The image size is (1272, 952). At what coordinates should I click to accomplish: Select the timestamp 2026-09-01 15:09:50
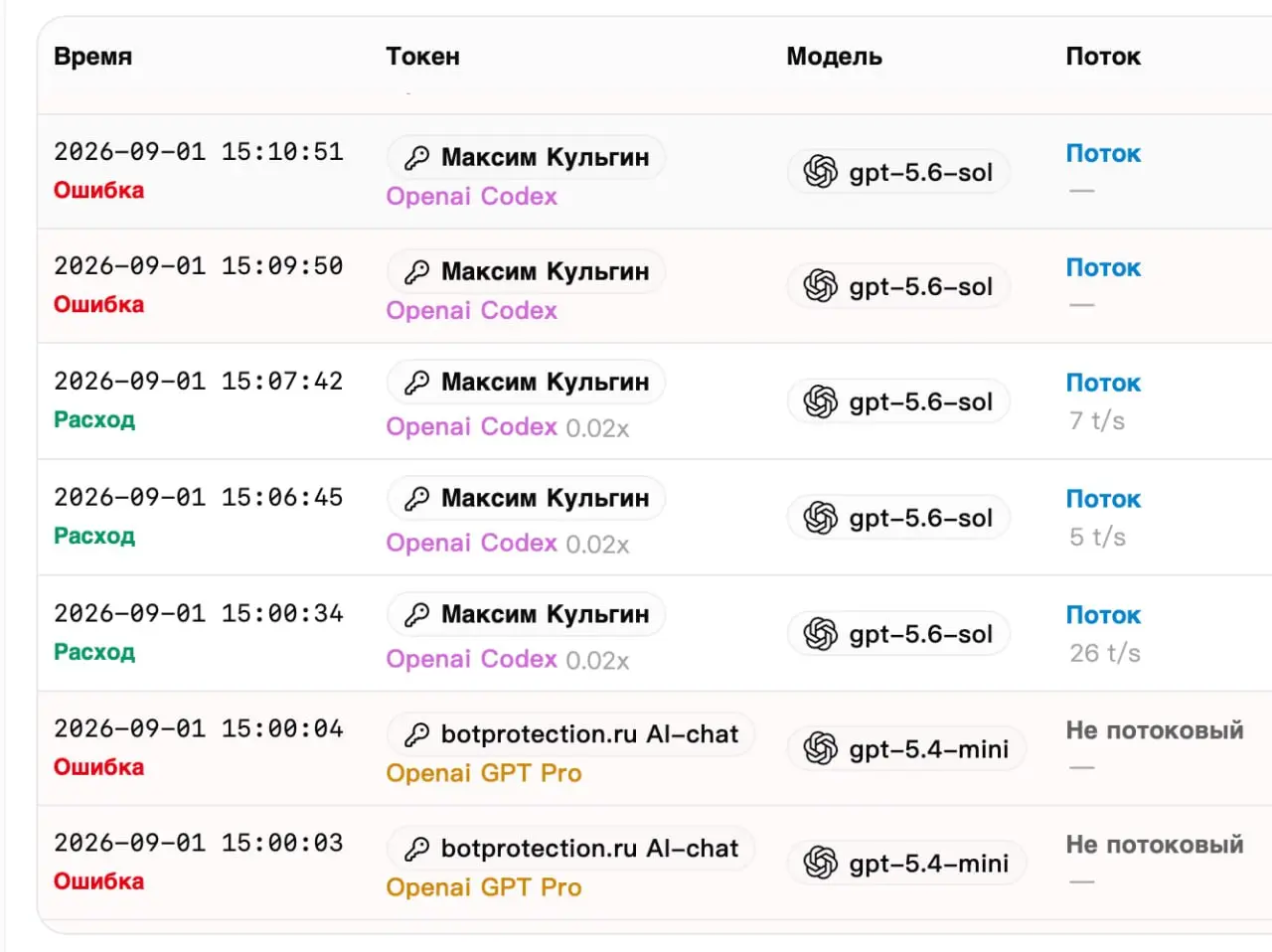[x=199, y=266]
